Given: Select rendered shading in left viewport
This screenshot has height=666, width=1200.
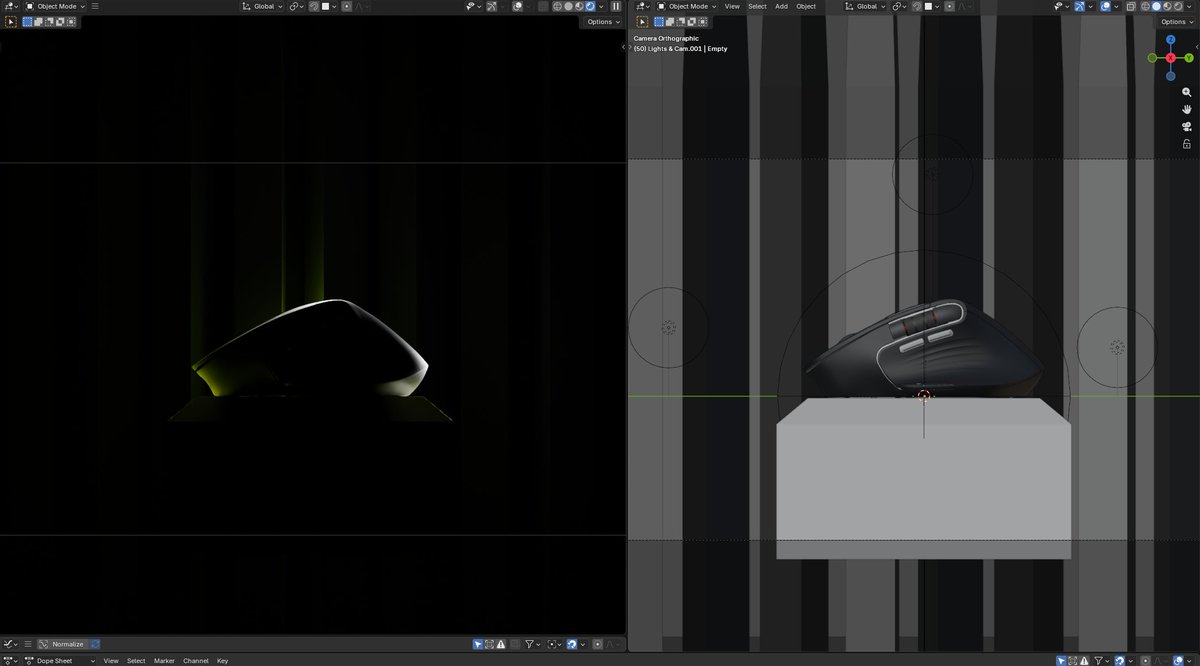Looking at the screenshot, I should [590, 6].
